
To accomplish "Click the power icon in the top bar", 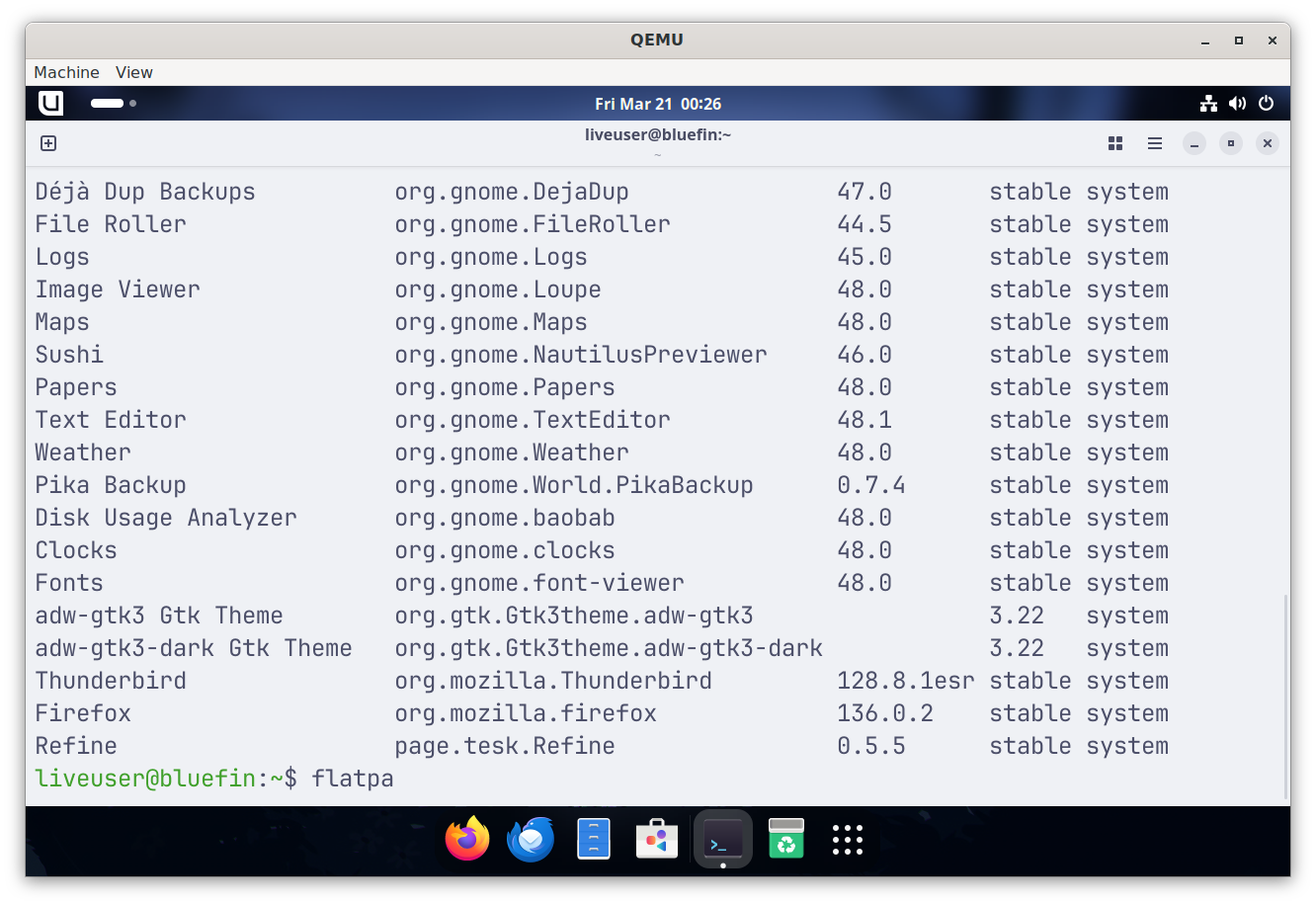I will (1266, 103).
